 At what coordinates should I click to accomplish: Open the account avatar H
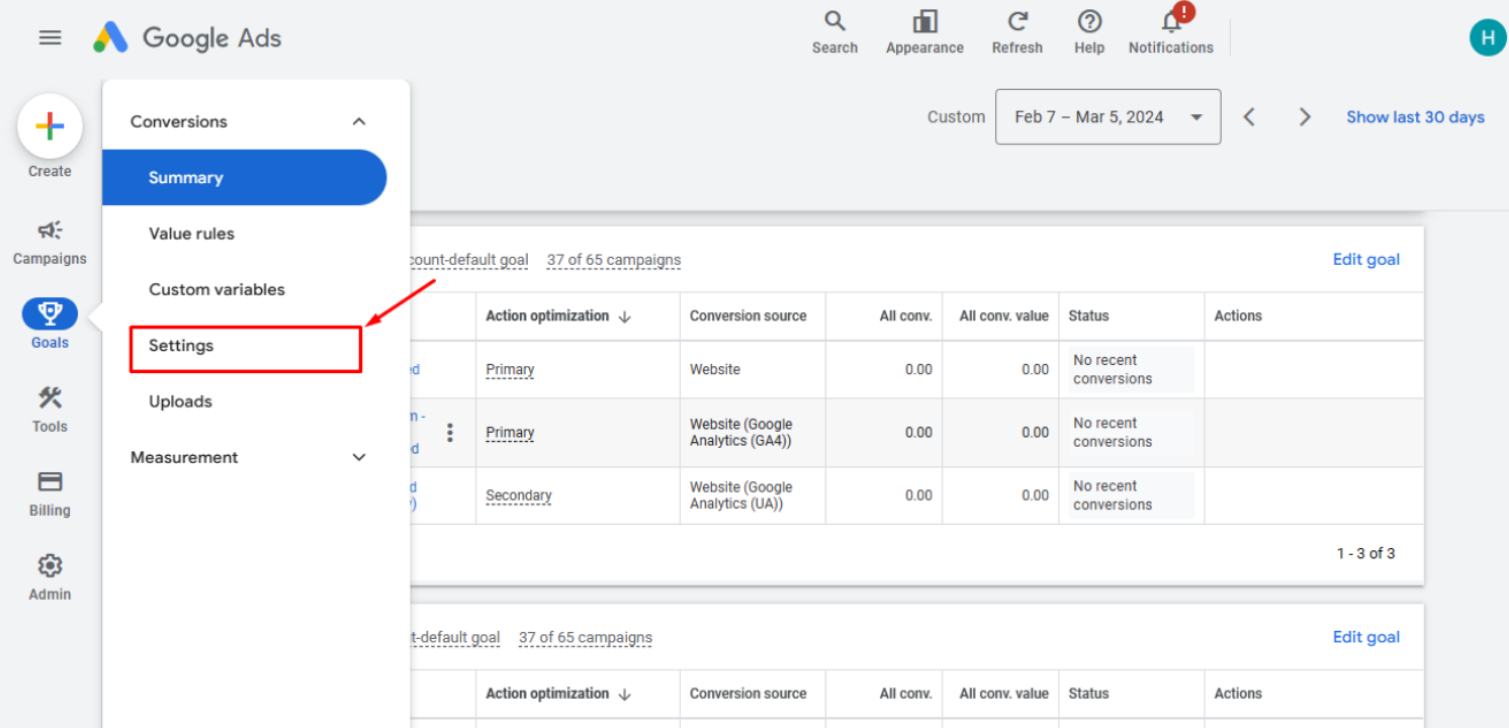[1487, 37]
